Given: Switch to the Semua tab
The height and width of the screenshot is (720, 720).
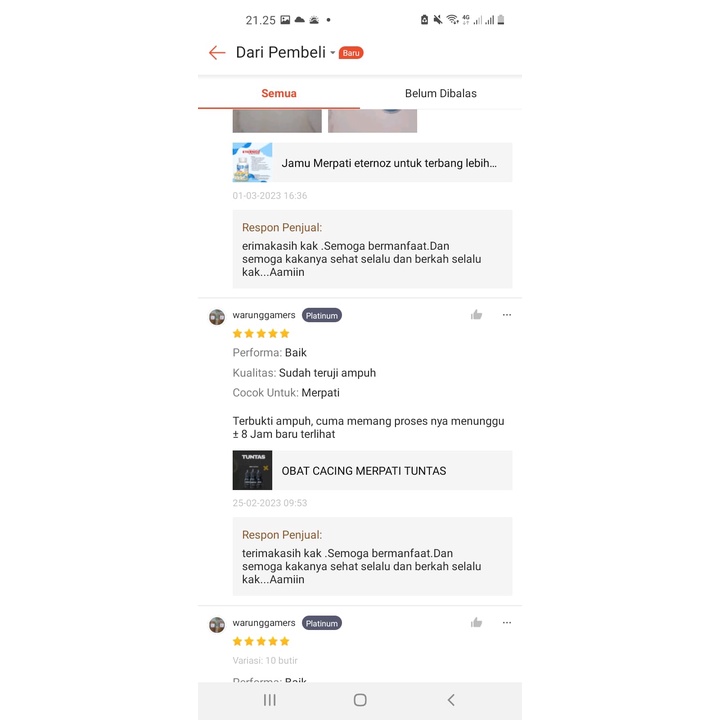Looking at the screenshot, I should coord(279,93).
